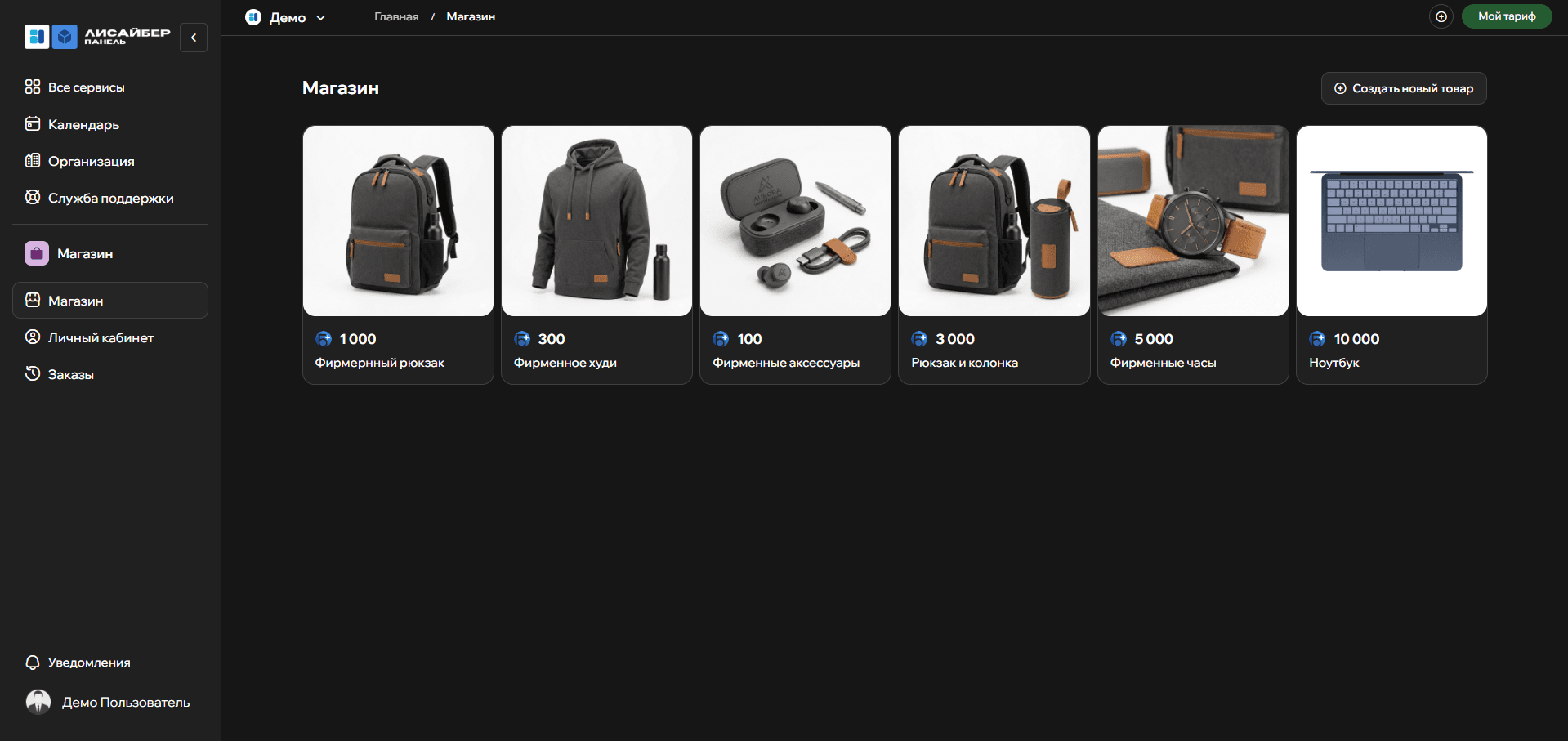Open the Фирменные часы watch image

(x=1193, y=221)
